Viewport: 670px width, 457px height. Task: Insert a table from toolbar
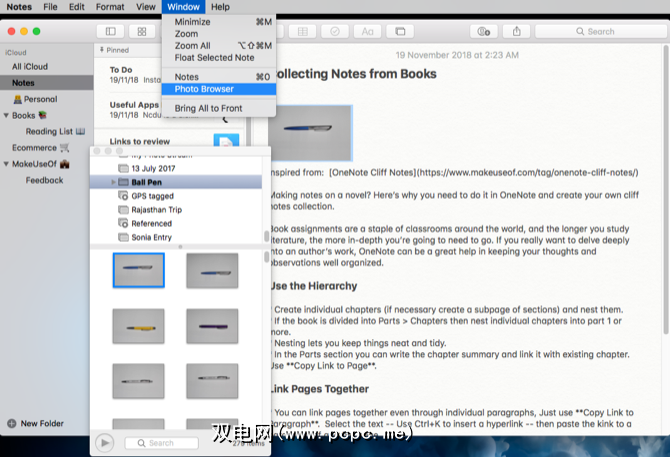303,31
